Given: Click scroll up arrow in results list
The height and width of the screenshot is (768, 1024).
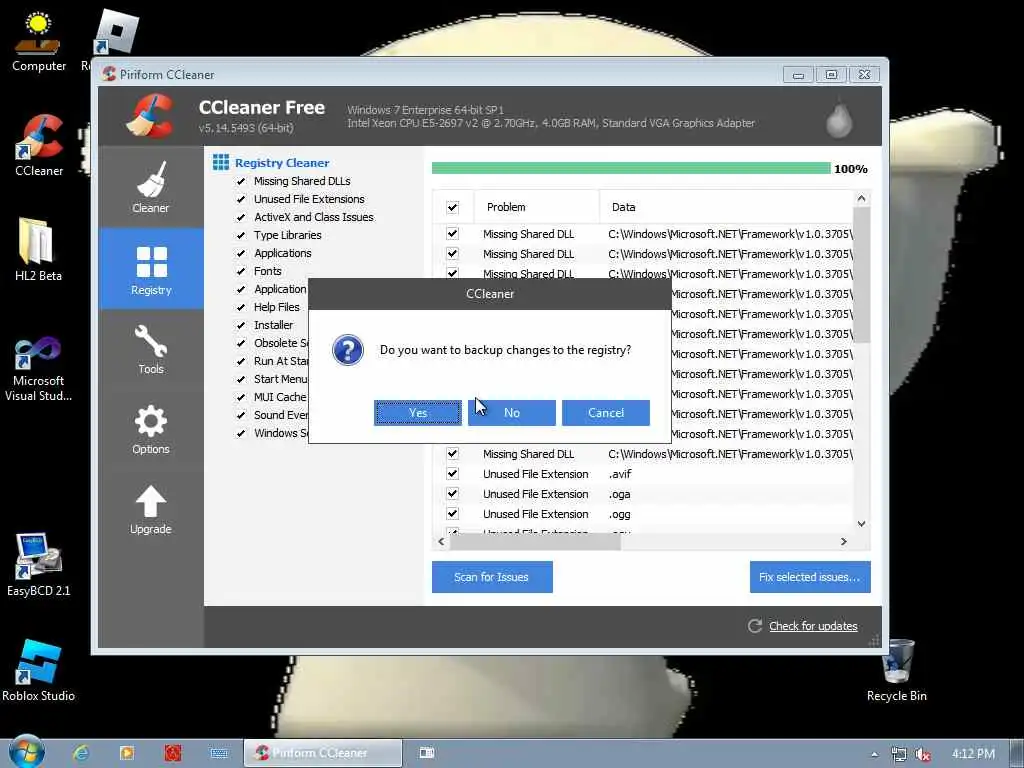Looking at the screenshot, I should point(861,198).
